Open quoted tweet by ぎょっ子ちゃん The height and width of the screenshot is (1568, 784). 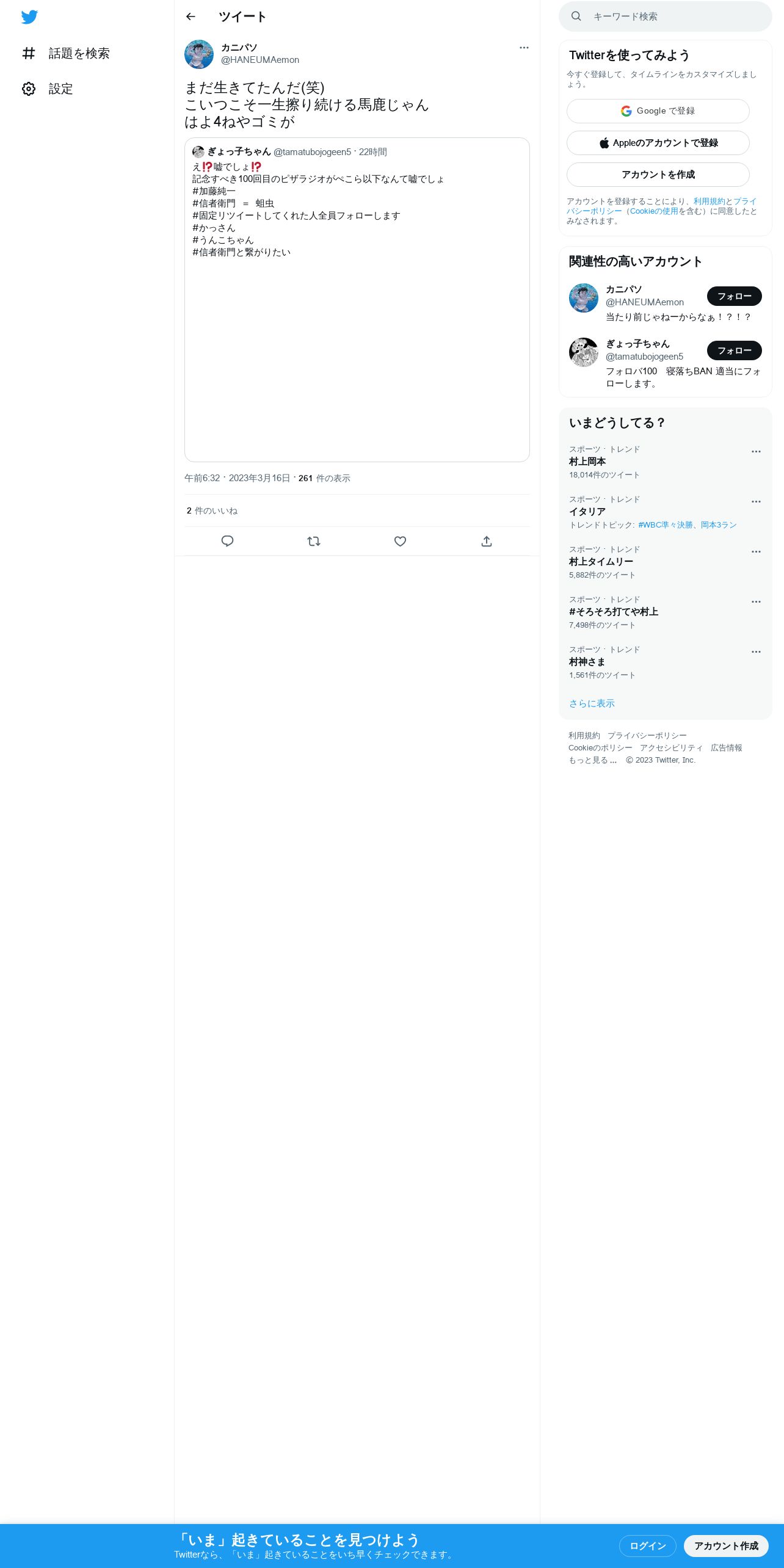(x=357, y=299)
